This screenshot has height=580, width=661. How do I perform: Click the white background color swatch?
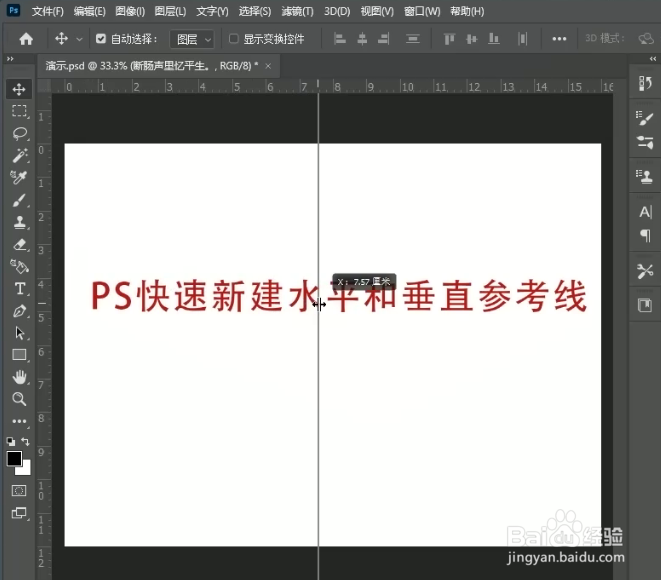pos(25,470)
